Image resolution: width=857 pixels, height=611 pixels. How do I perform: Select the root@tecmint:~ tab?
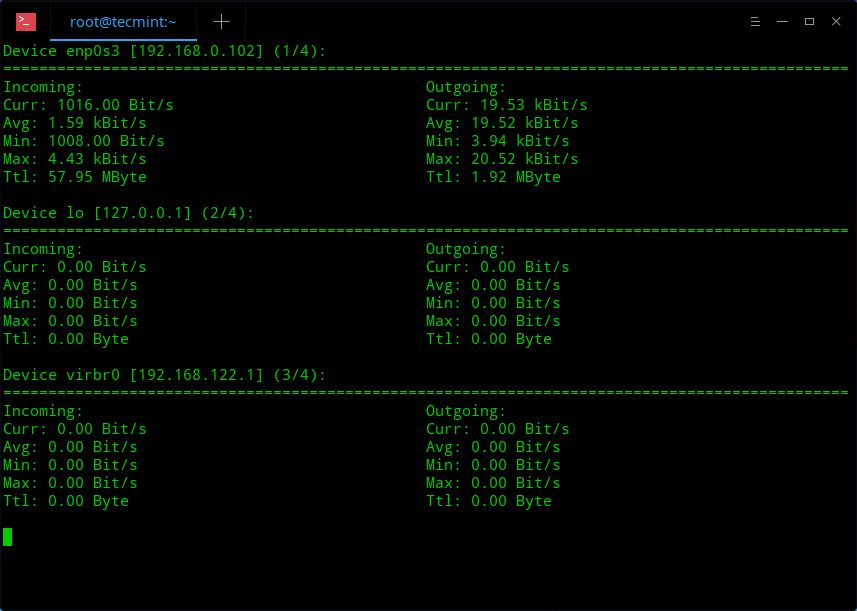click(x=123, y=22)
